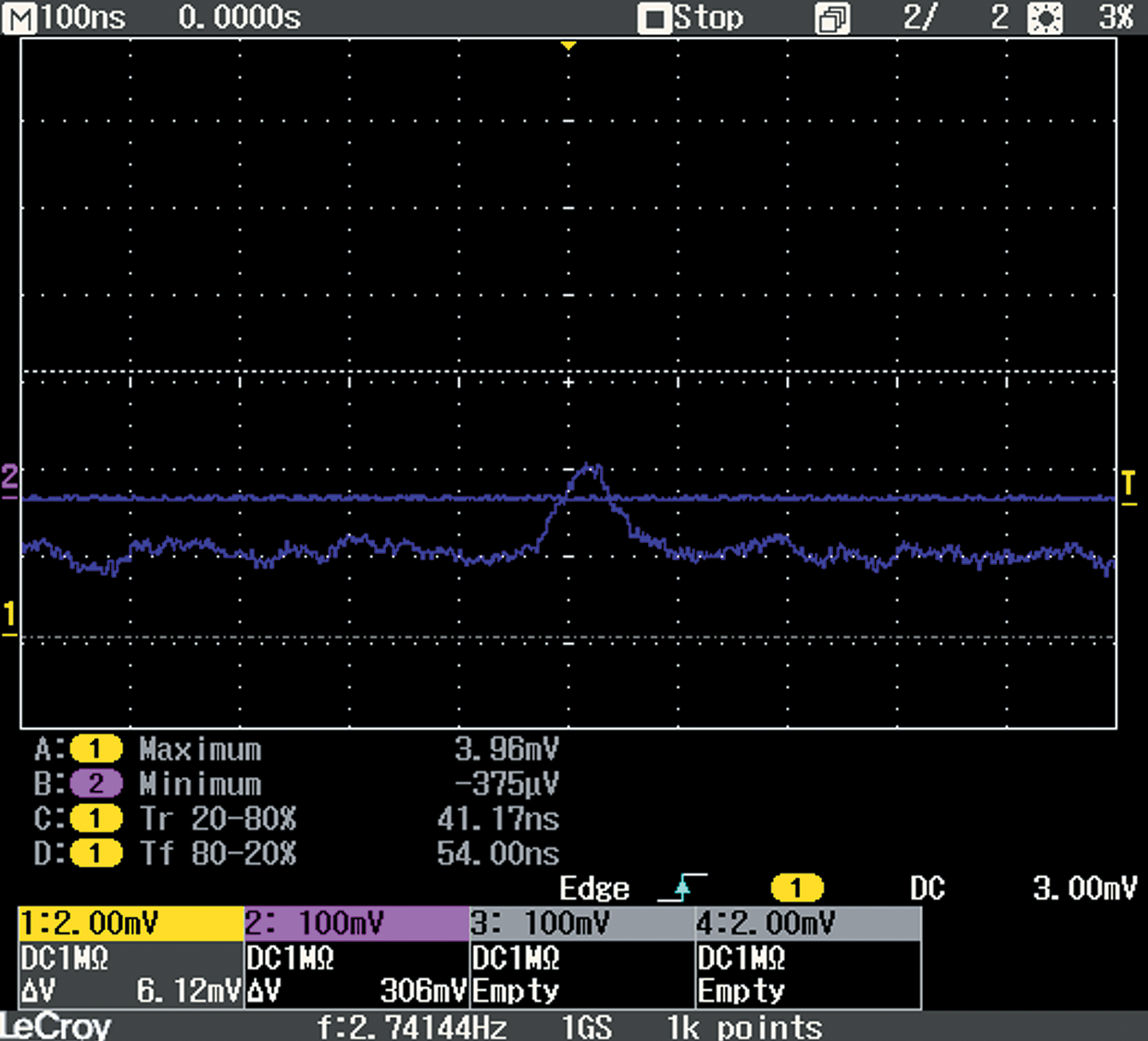Screen dimensions: 1148x1041
Task: Open the 100ns timebase setting
Action: (x=83, y=19)
